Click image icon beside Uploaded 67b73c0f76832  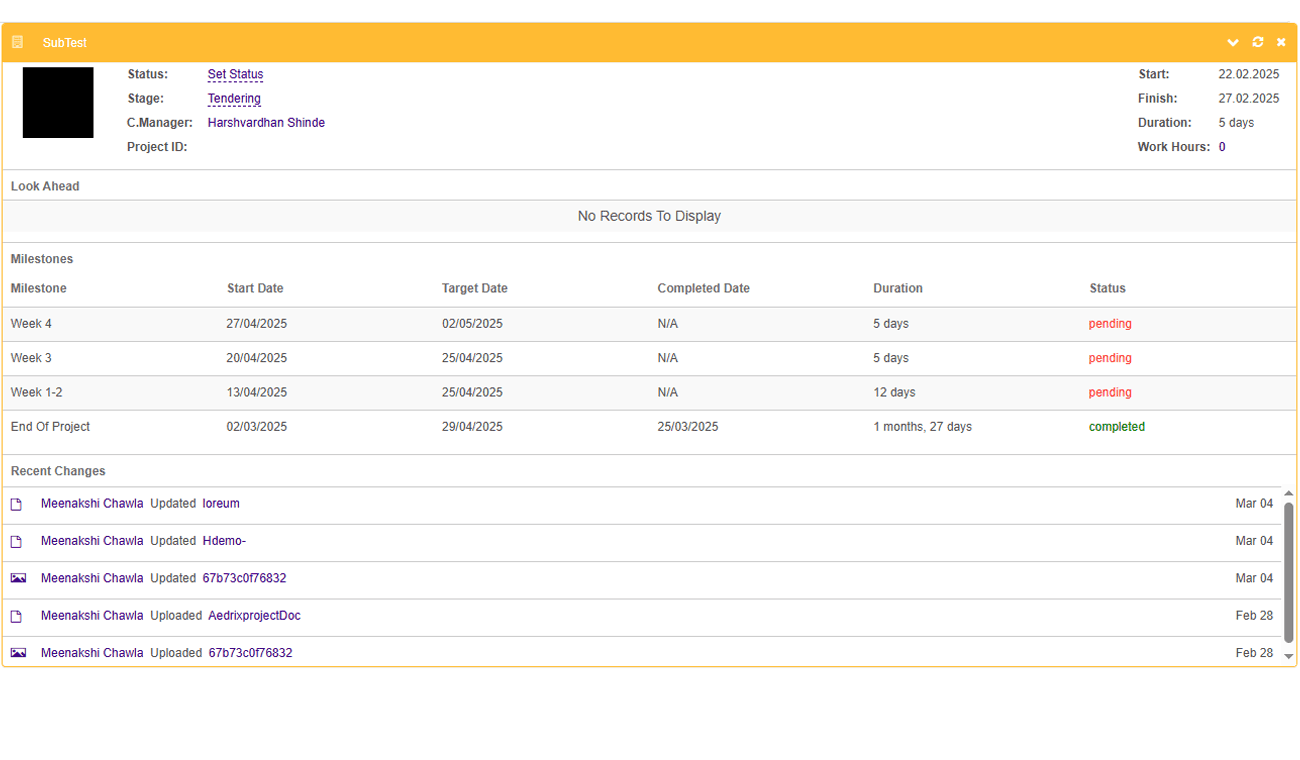18,653
